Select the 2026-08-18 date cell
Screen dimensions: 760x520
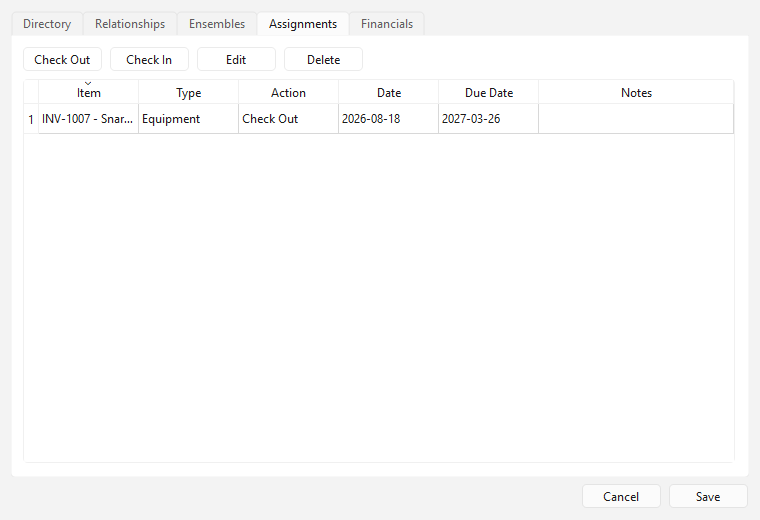point(389,119)
